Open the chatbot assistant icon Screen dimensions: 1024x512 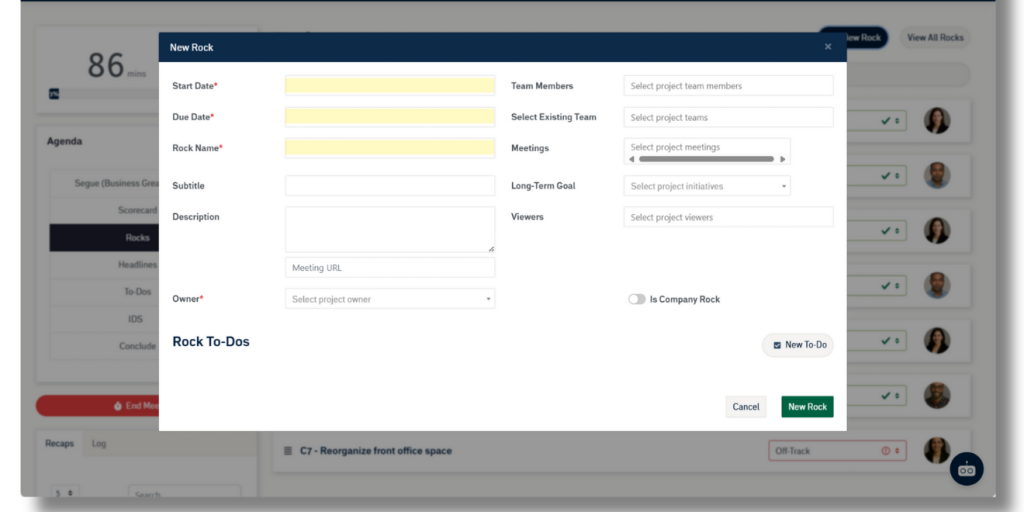click(966, 468)
